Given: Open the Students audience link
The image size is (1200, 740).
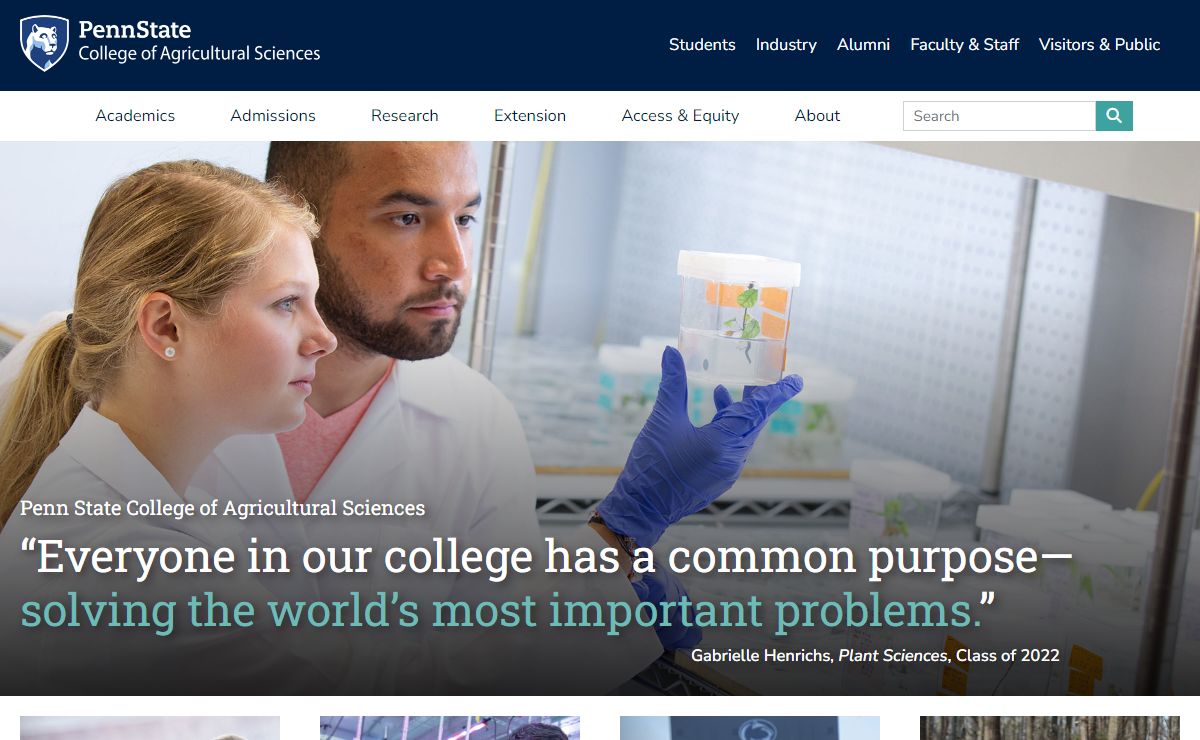Looking at the screenshot, I should (x=702, y=45).
